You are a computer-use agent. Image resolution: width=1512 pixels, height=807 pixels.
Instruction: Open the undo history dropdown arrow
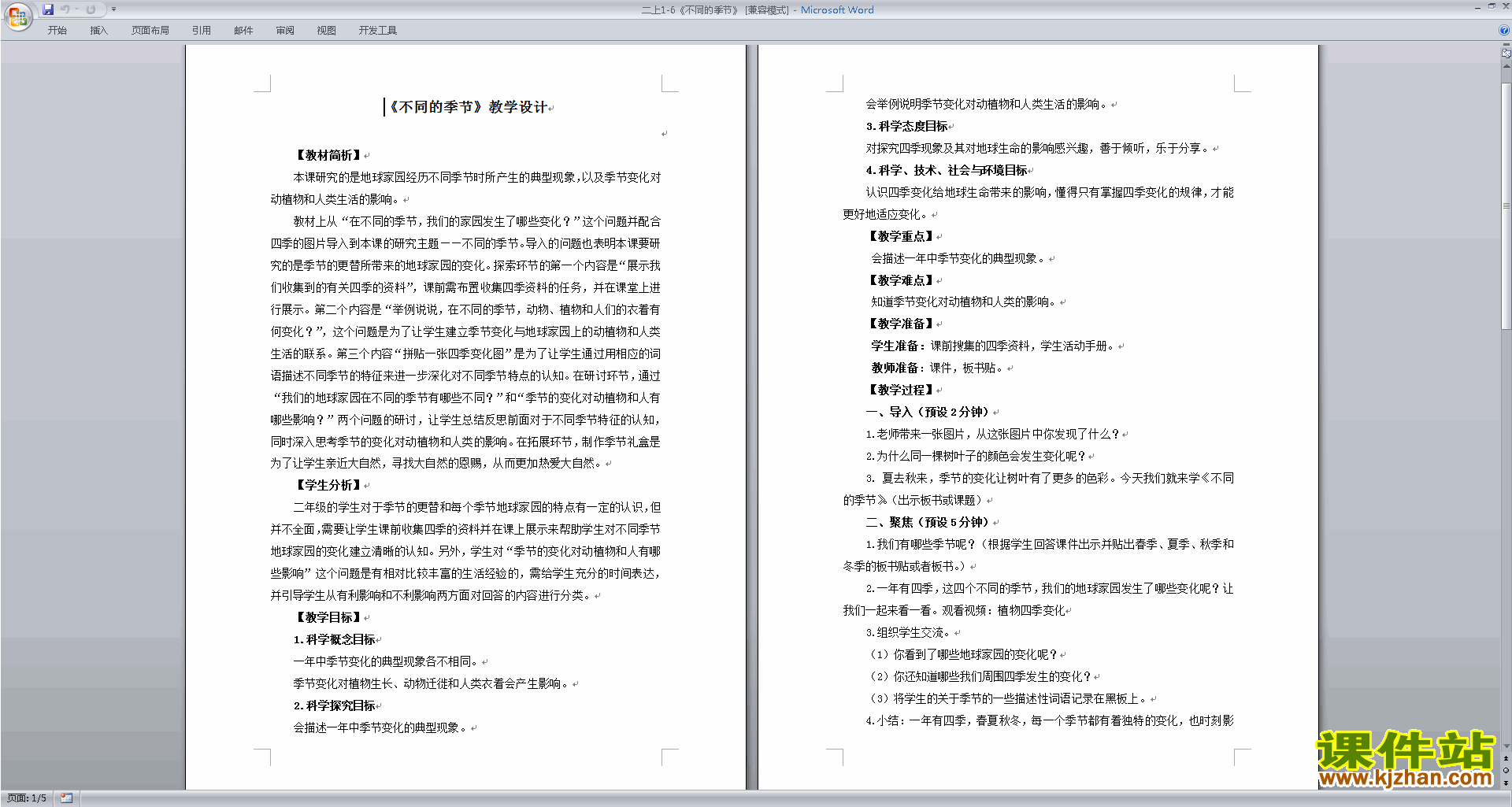[x=76, y=9]
